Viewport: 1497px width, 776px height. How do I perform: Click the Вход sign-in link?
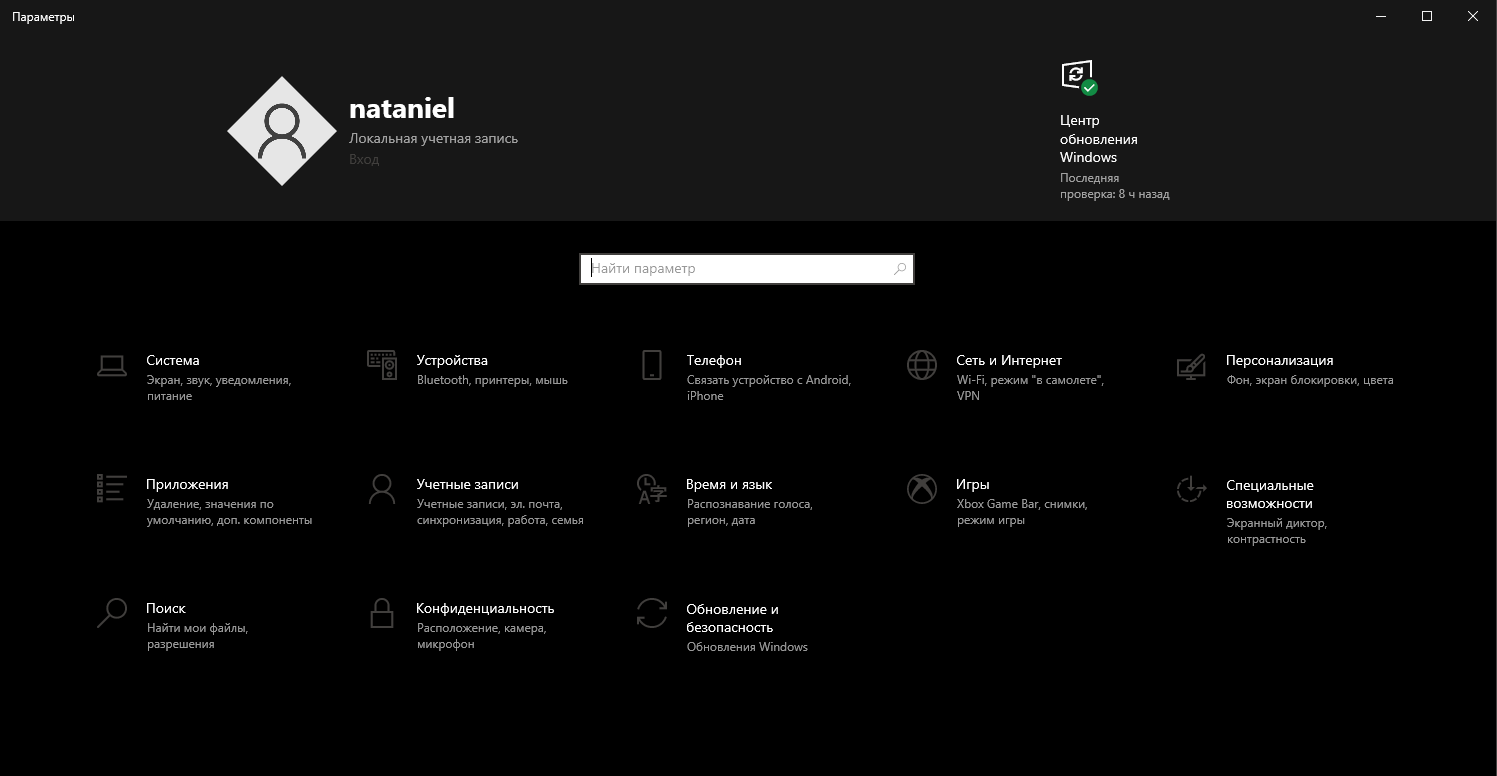[364, 160]
